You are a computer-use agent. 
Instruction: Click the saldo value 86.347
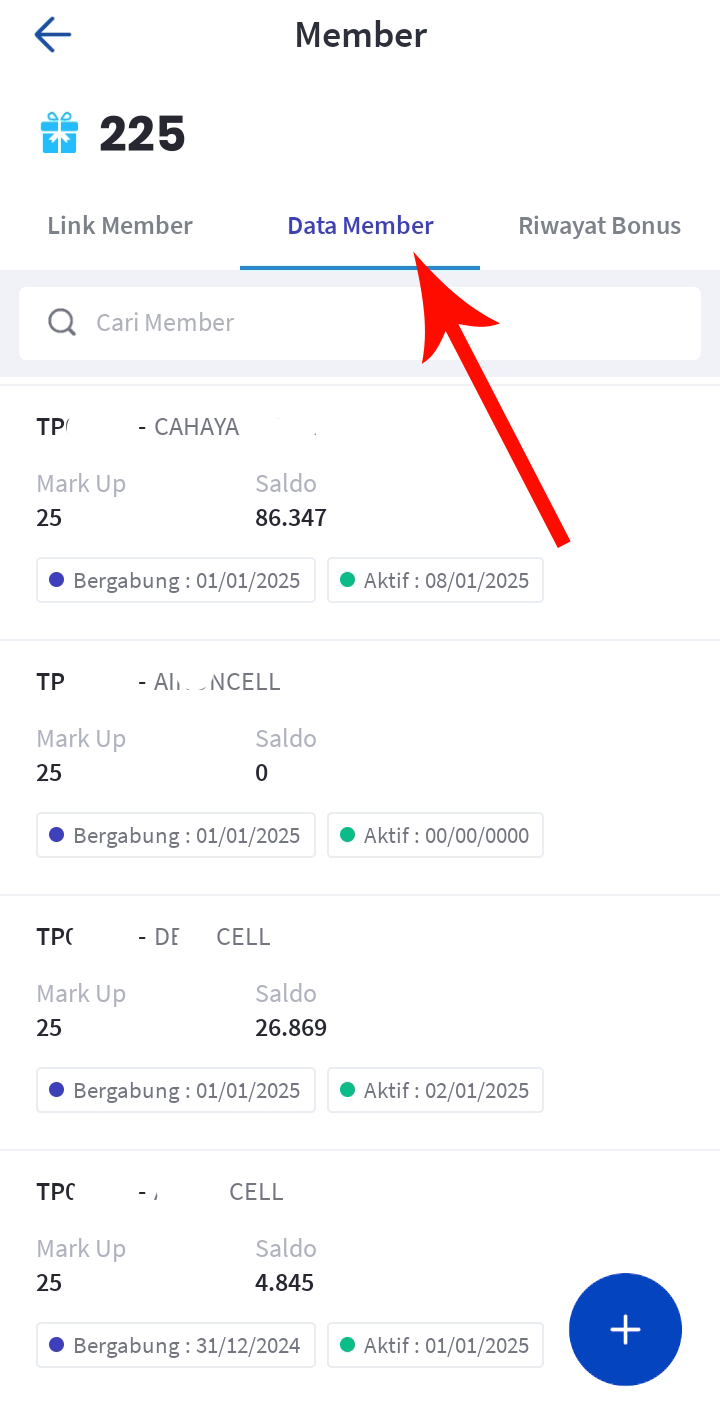pos(291,518)
